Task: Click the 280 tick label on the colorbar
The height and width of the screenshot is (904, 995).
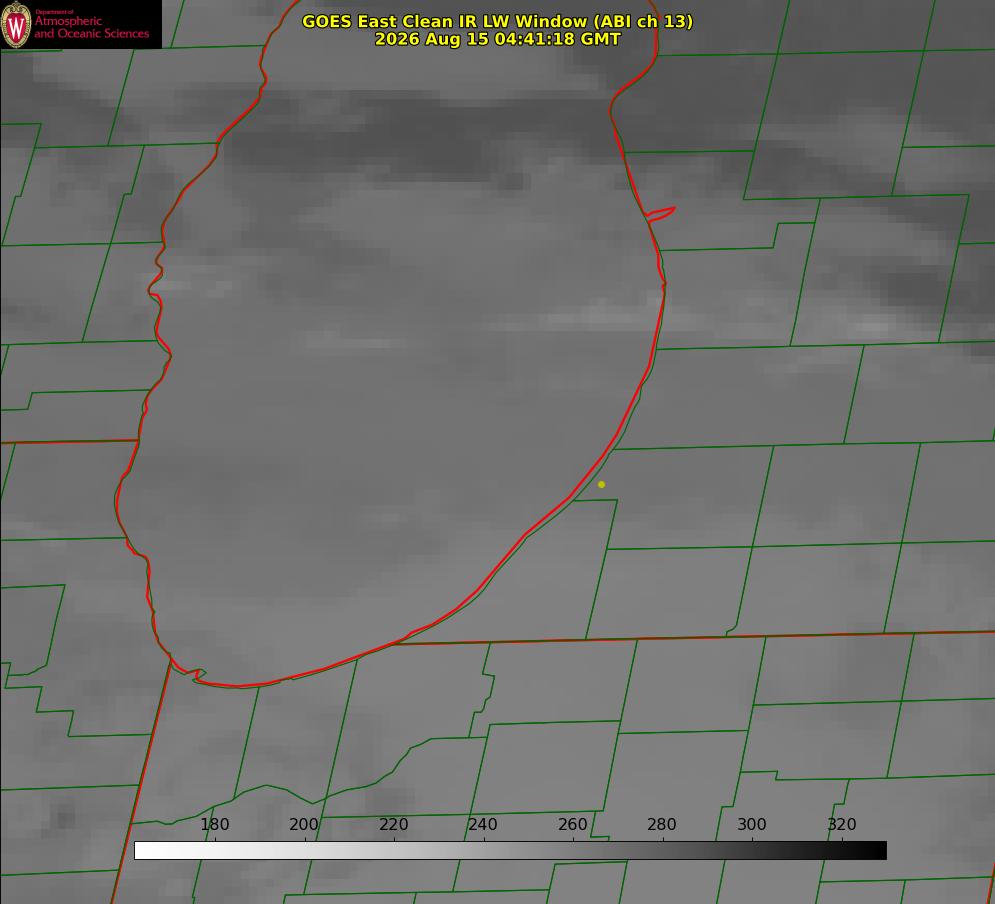Action: (661, 824)
